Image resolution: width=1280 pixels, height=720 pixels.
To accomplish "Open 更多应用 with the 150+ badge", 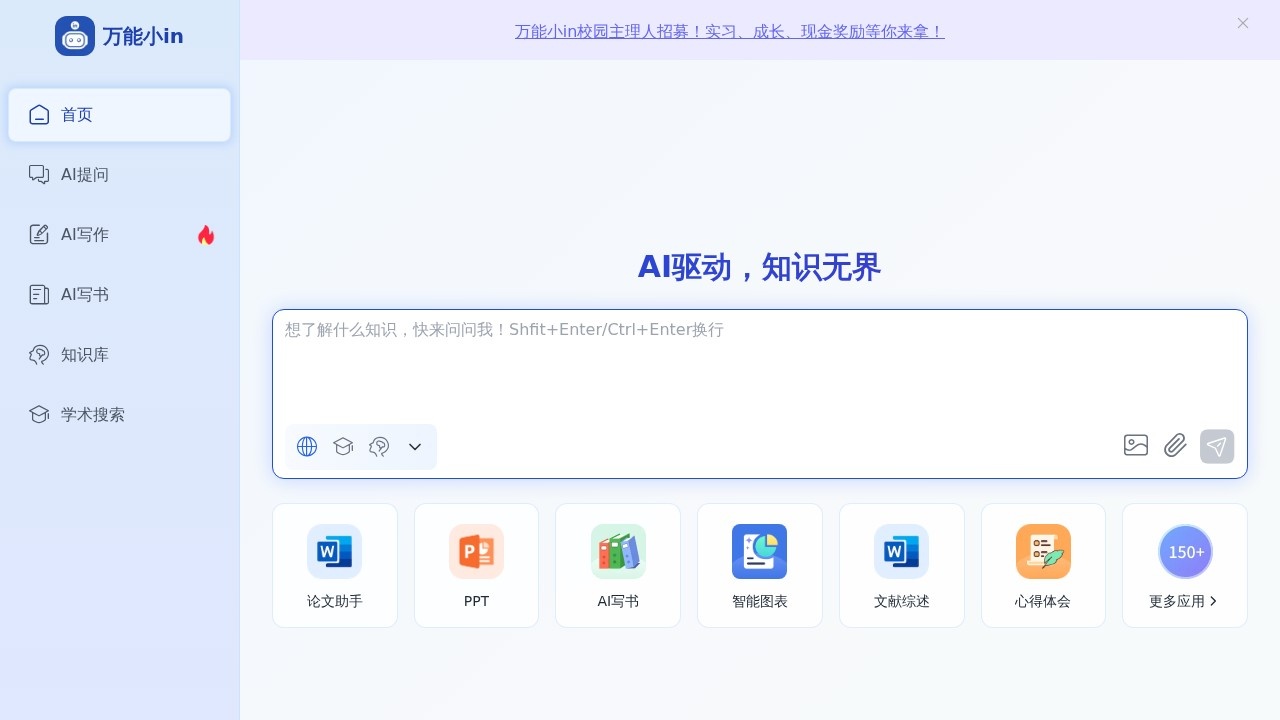I will tap(1185, 551).
